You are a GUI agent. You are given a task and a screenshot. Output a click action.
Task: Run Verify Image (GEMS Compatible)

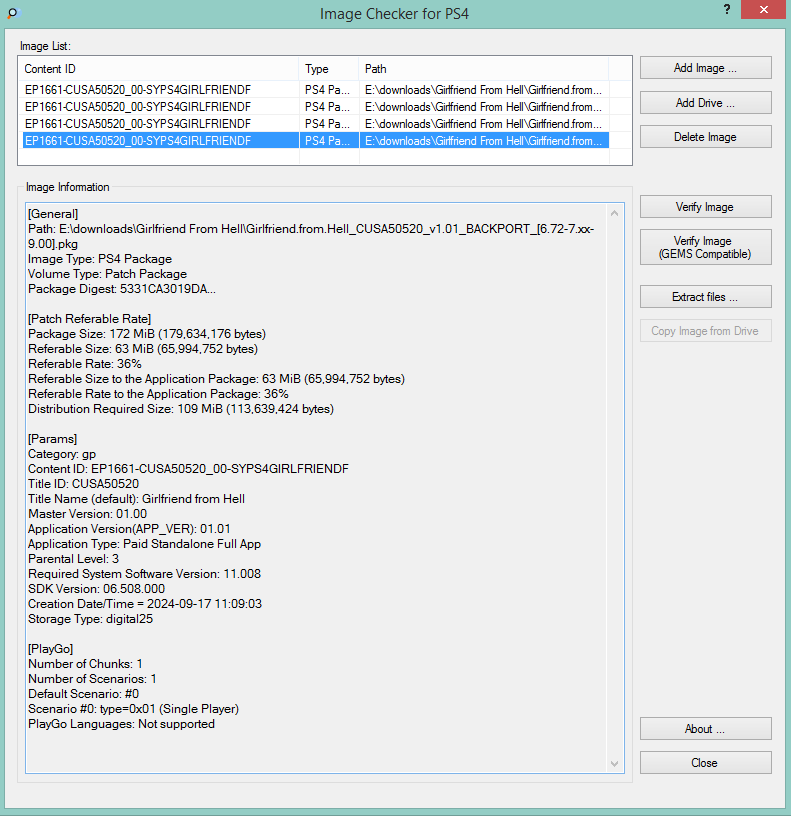(x=705, y=248)
